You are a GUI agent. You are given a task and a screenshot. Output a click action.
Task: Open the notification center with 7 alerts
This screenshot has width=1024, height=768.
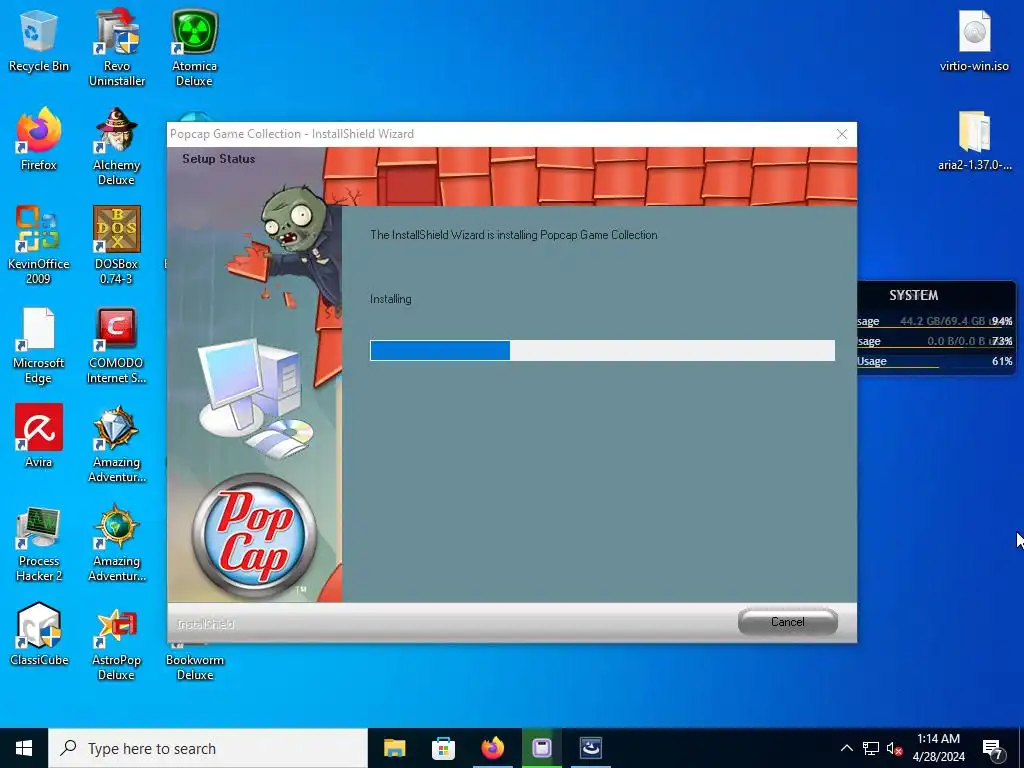993,749
